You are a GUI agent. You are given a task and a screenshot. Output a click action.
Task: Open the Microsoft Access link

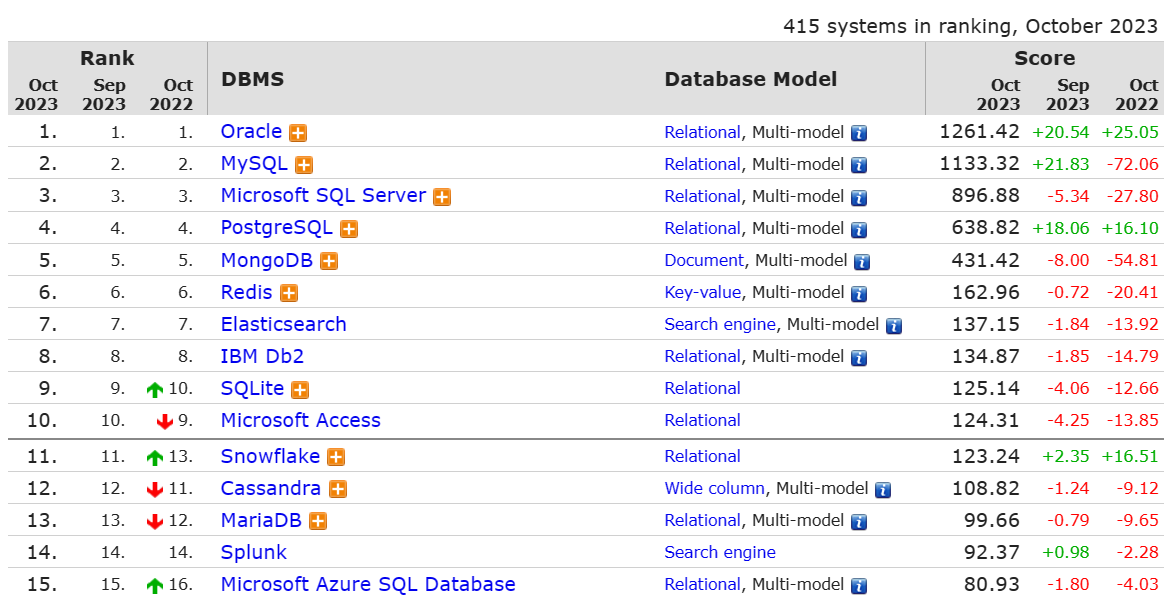pos(300,420)
